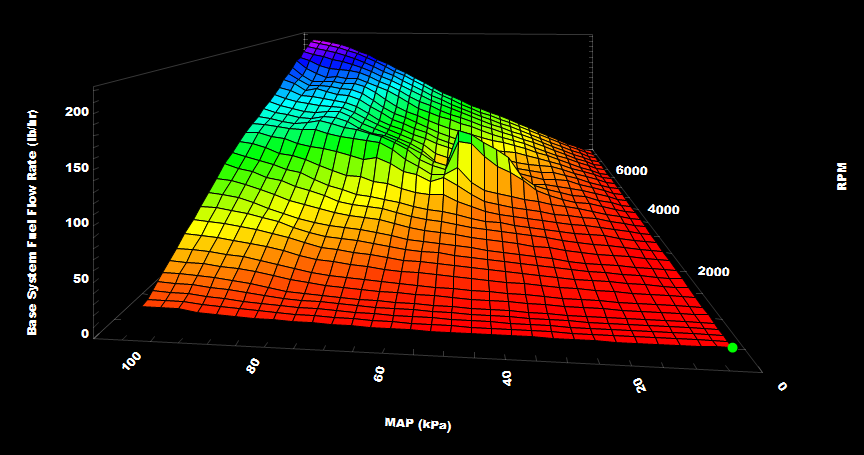Click the 60 tick label on MAP axis
This screenshot has height=455, width=864.
point(379,373)
